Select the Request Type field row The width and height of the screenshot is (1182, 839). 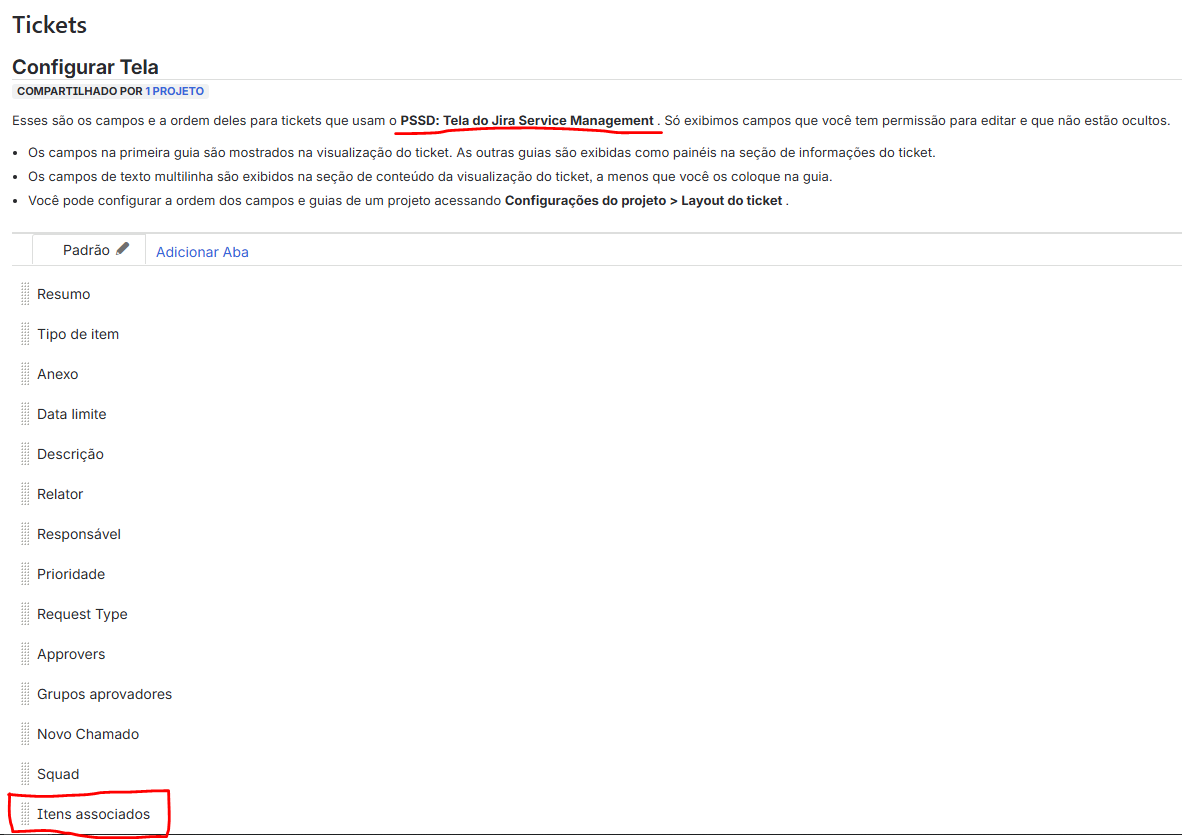(x=597, y=614)
